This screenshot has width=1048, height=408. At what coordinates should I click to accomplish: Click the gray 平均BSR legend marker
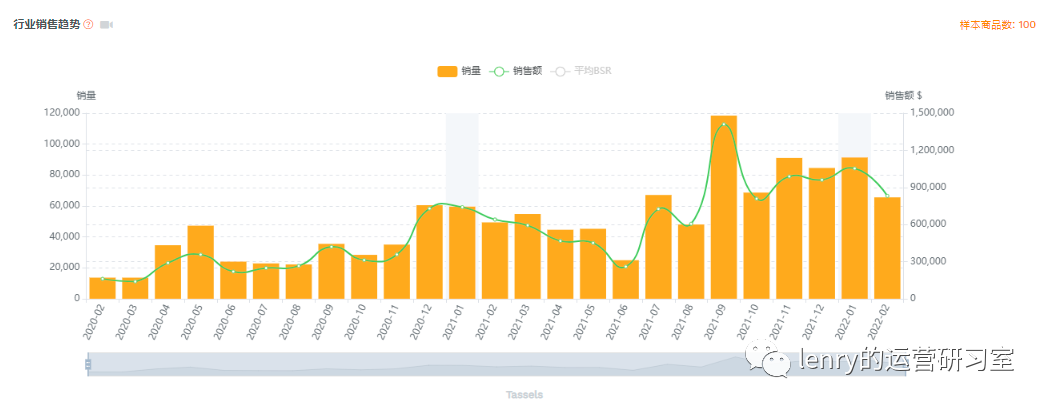pos(560,71)
